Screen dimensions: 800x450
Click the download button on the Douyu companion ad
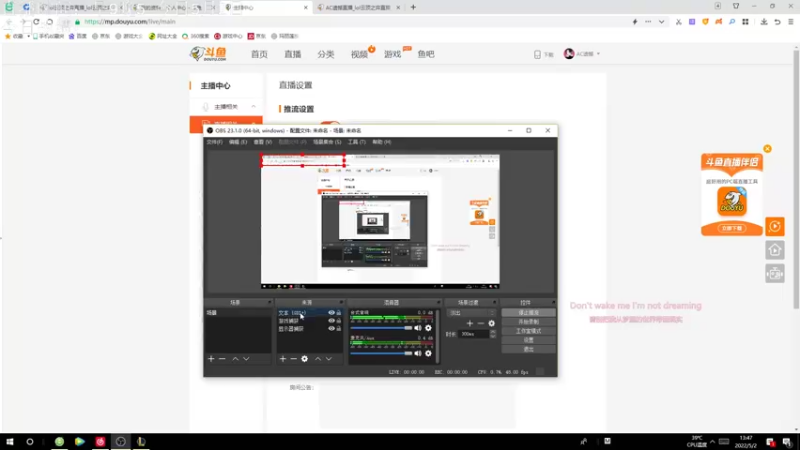point(732,228)
